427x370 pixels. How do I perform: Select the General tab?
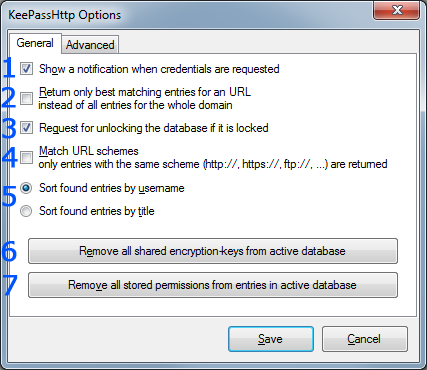35,43
